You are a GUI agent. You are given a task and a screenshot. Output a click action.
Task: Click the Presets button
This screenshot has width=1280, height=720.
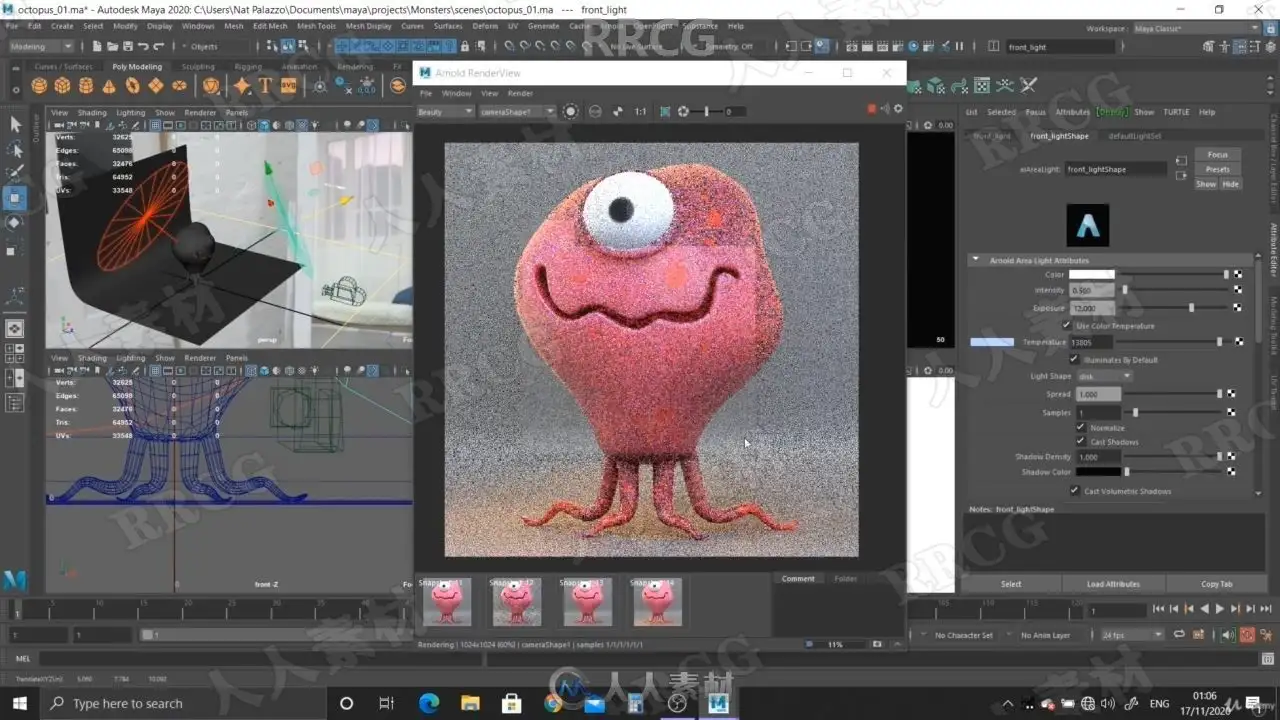(x=1217, y=169)
